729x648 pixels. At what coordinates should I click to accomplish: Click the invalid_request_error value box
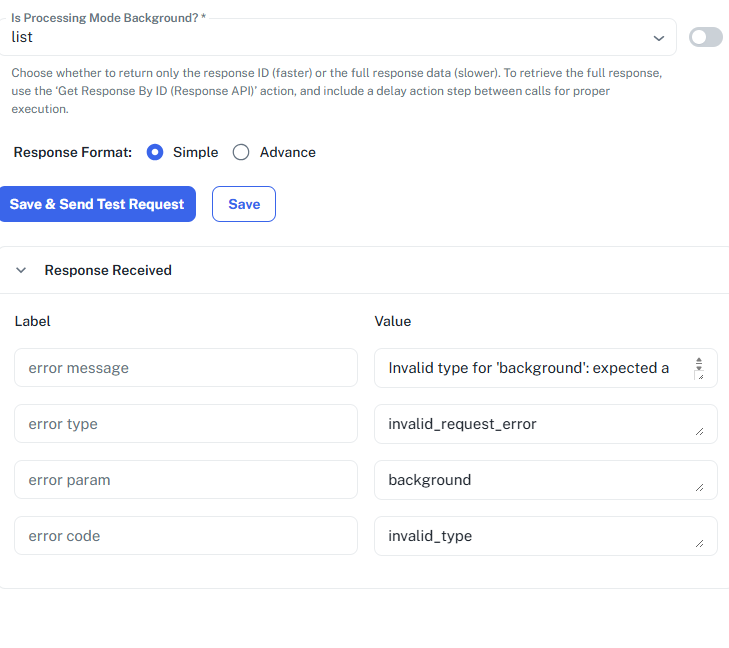(530, 424)
